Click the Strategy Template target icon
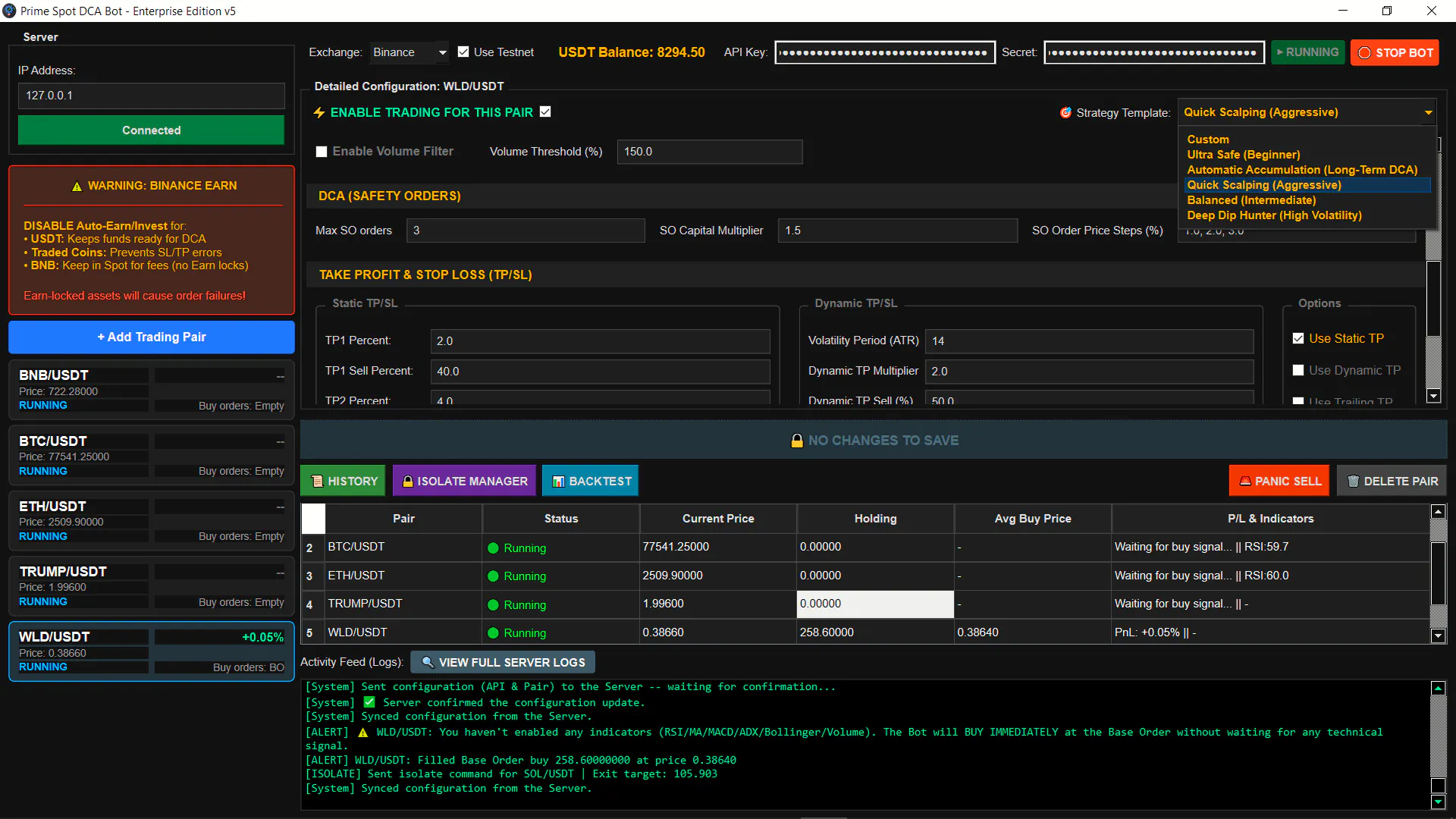Viewport: 1456px width, 819px height. pyautogui.click(x=1065, y=113)
